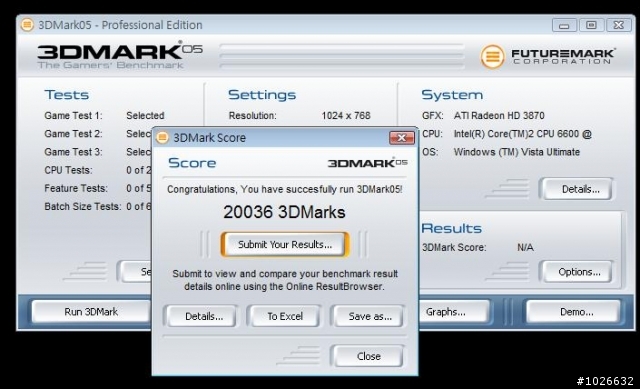
Task: Click the Tests section heading
Action: [x=67, y=95]
